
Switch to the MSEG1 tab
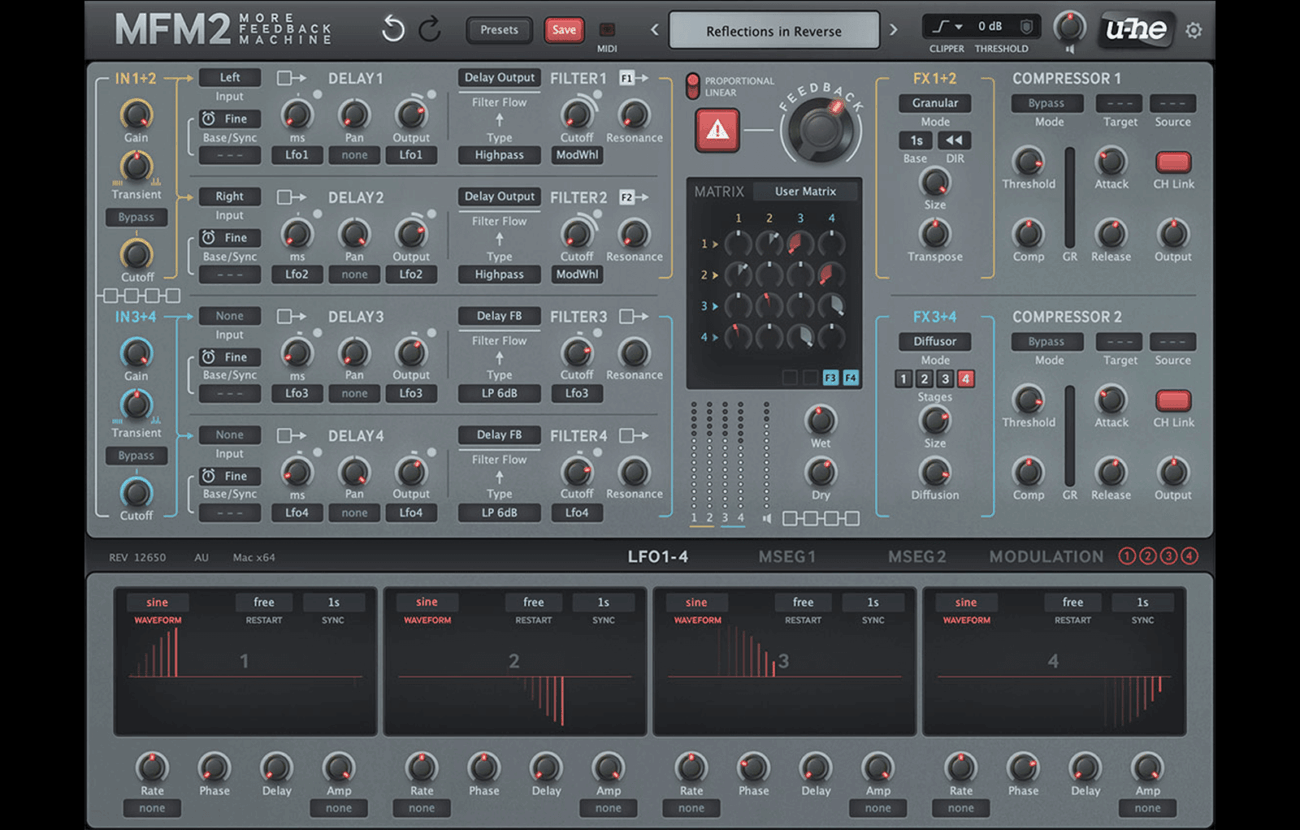click(787, 557)
